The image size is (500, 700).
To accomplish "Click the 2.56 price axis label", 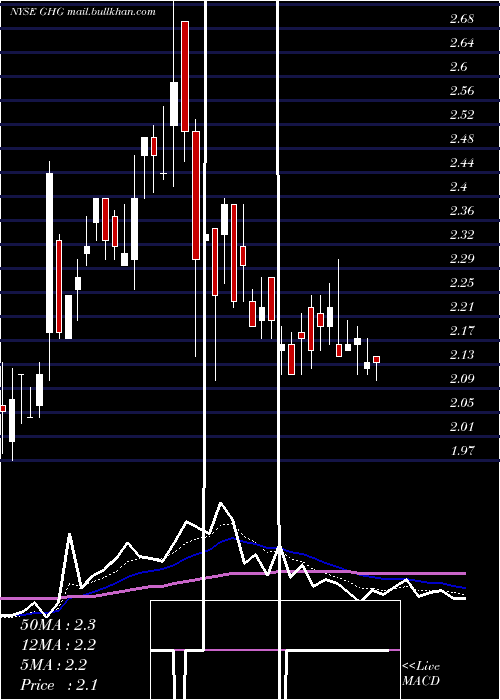I will 462,91.
